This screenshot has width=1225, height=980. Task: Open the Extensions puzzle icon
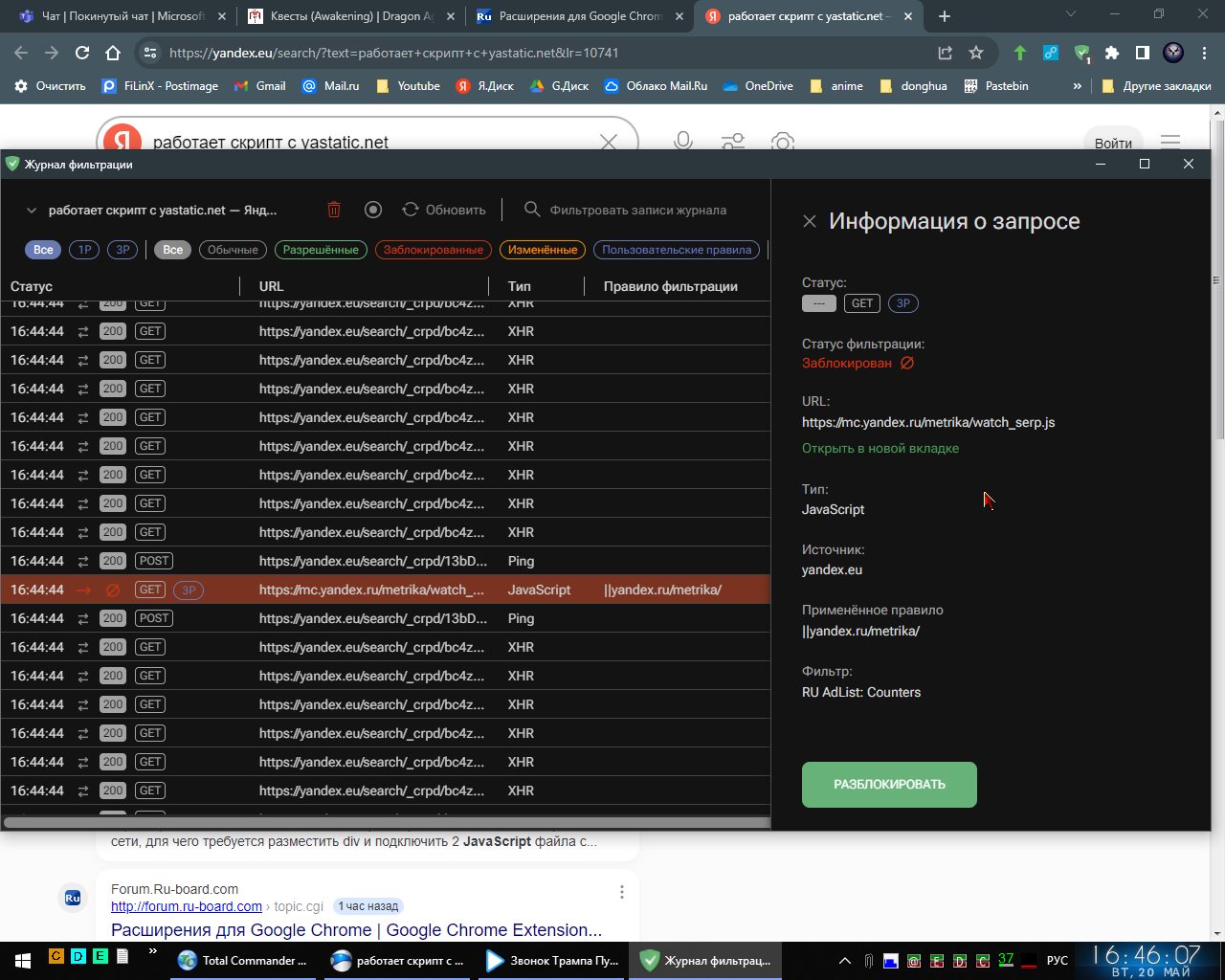[1112, 53]
